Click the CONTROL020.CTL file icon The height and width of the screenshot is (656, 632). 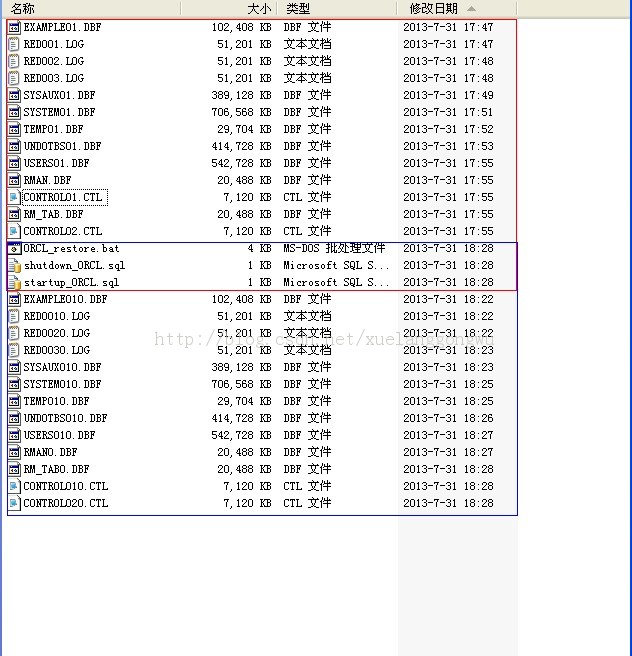click(14, 503)
